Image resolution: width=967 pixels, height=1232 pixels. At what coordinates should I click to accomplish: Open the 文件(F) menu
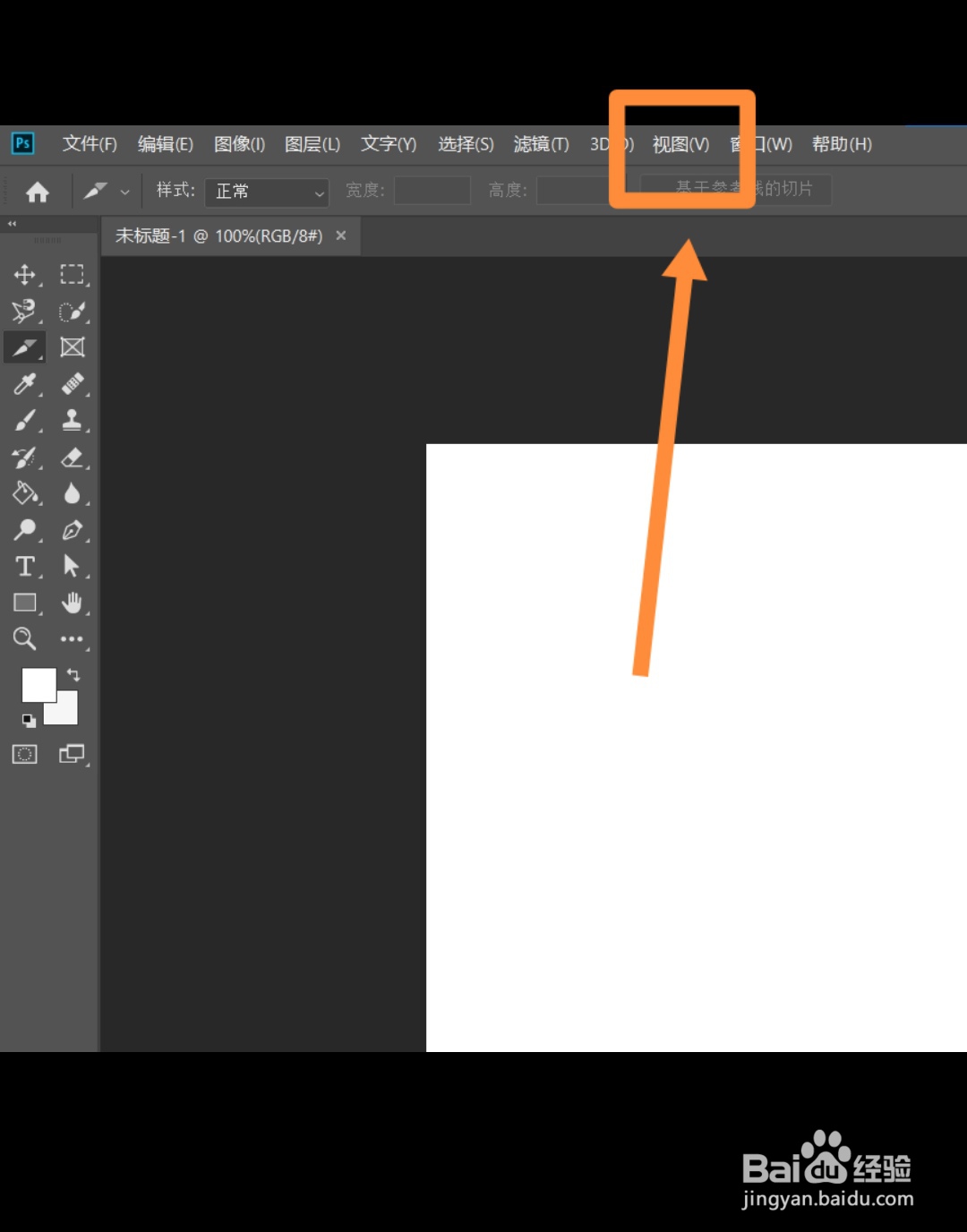[x=90, y=144]
